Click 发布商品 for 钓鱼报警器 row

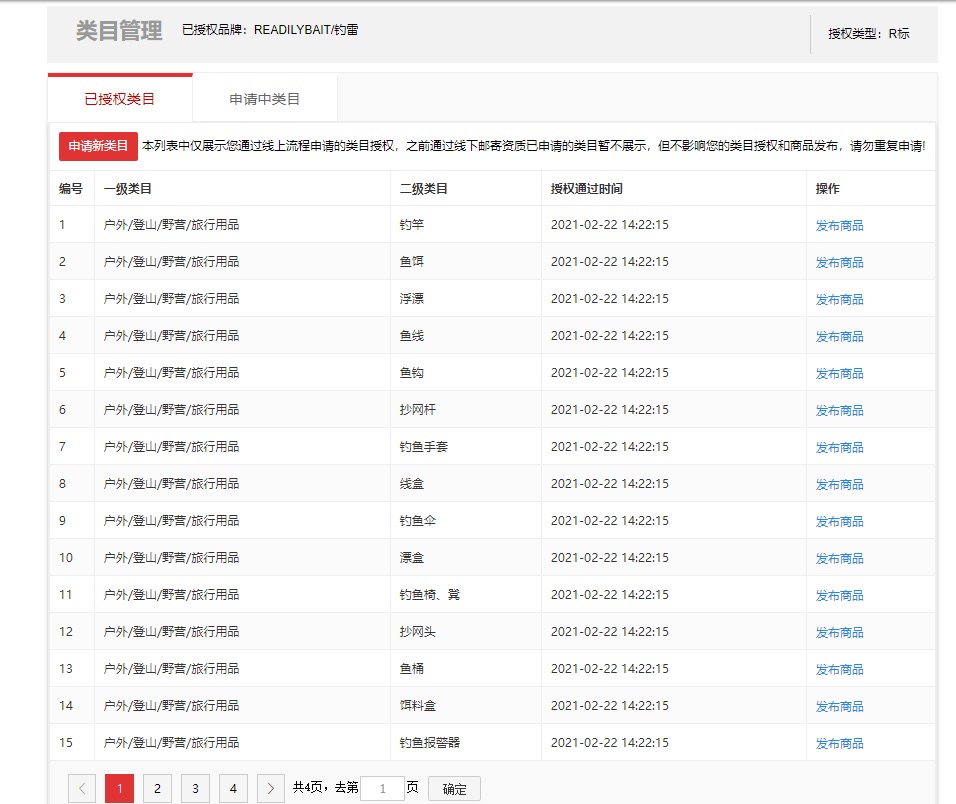point(839,744)
